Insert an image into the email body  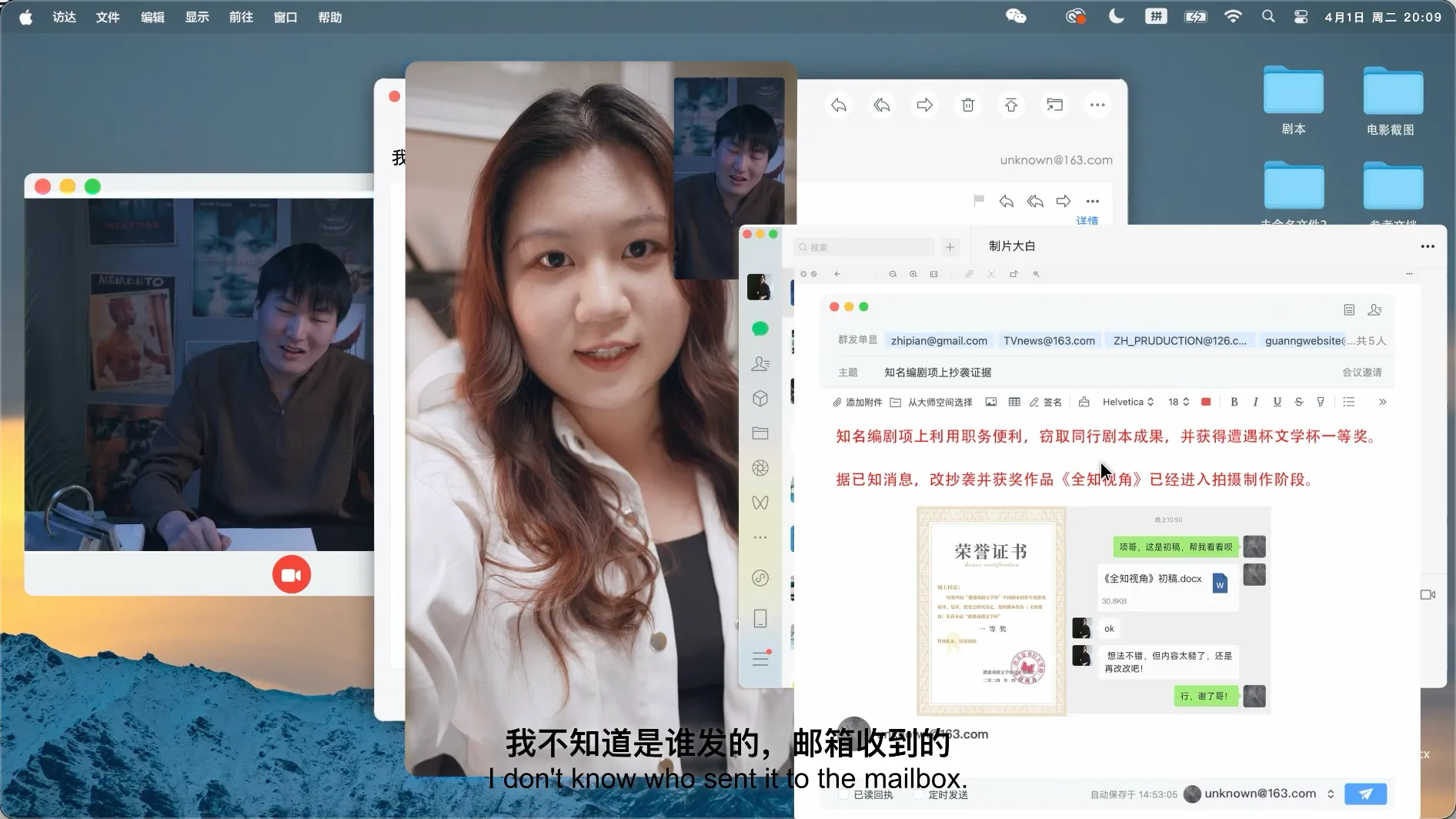click(x=991, y=402)
